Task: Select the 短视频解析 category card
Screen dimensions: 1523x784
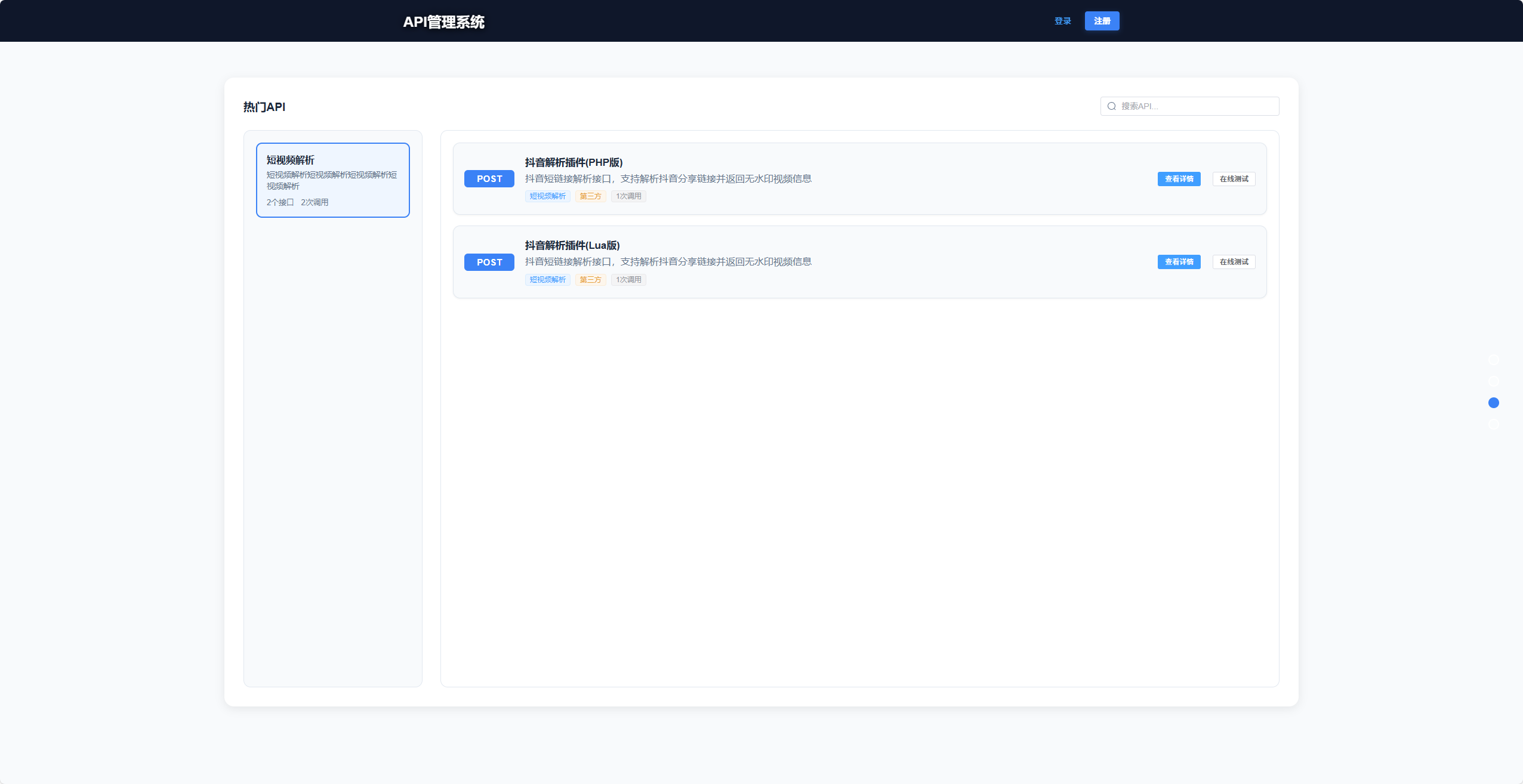Action: click(x=333, y=180)
